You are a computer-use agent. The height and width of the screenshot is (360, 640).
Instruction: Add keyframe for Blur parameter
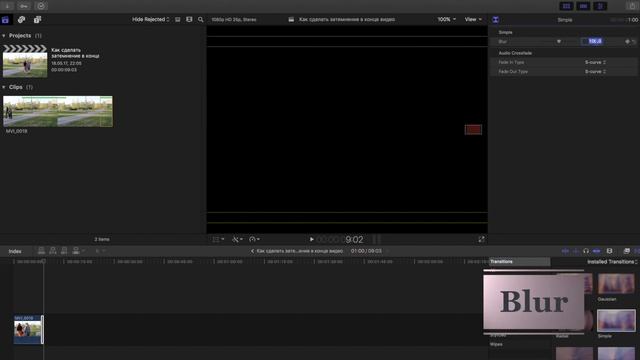coord(627,42)
